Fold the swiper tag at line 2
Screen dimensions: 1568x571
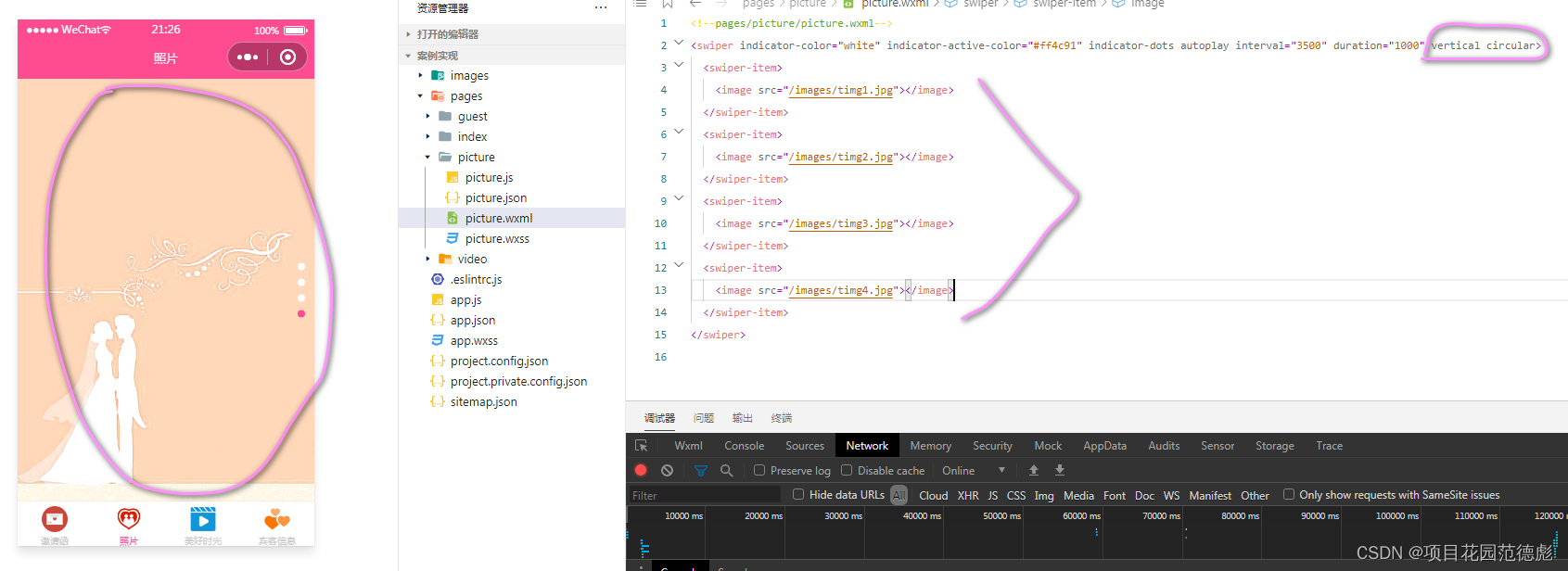679,43
